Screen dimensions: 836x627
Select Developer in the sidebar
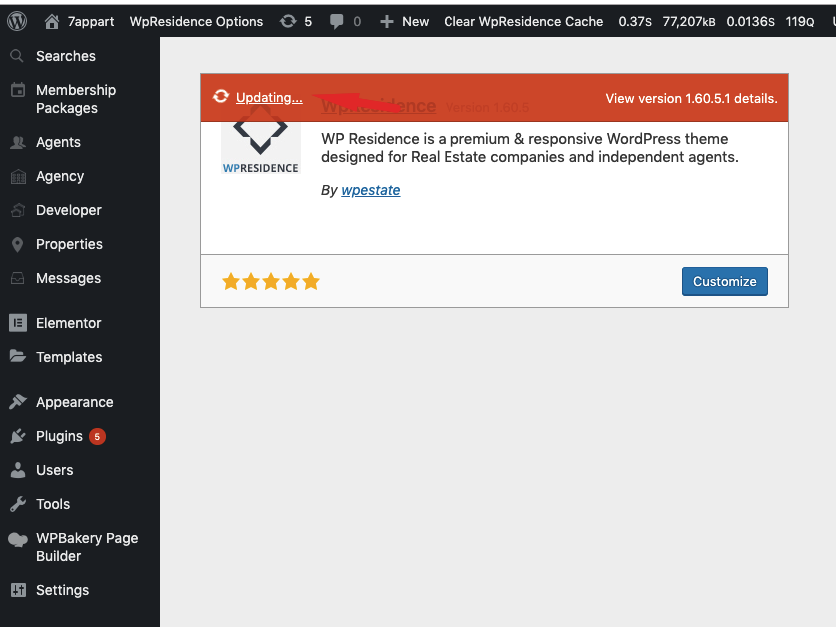pos(69,211)
